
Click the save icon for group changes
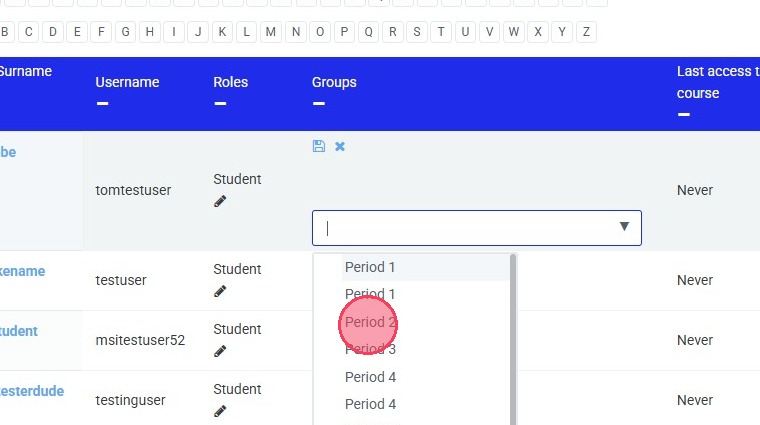pos(319,146)
